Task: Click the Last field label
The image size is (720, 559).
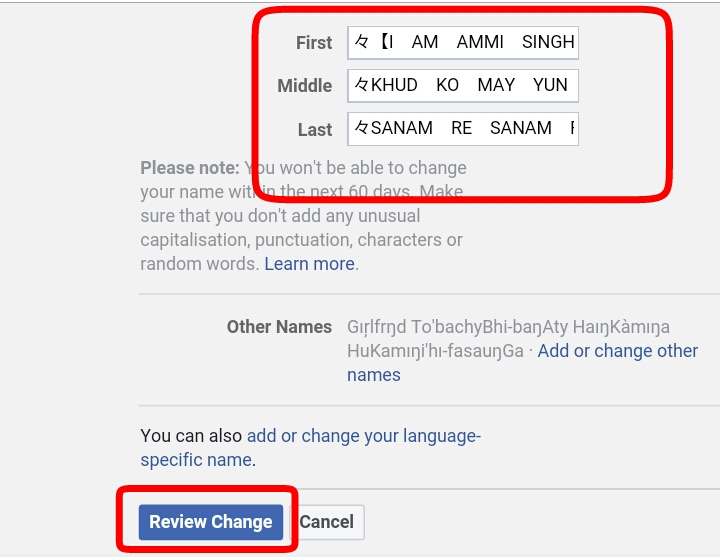Action: pyautogui.click(x=315, y=130)
